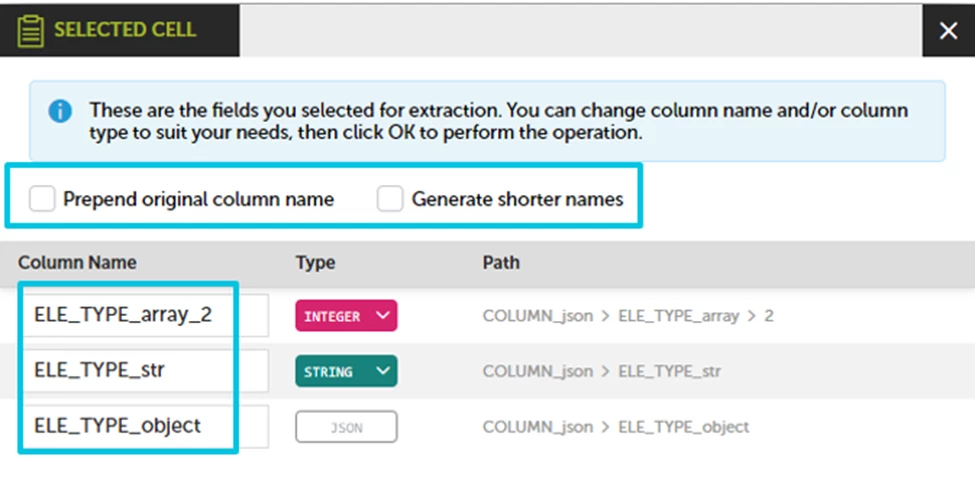Viewport: 975px width, 482px height.
Task: Click the Column Name header
Action: pyautogui.click(x=77, y=263)
